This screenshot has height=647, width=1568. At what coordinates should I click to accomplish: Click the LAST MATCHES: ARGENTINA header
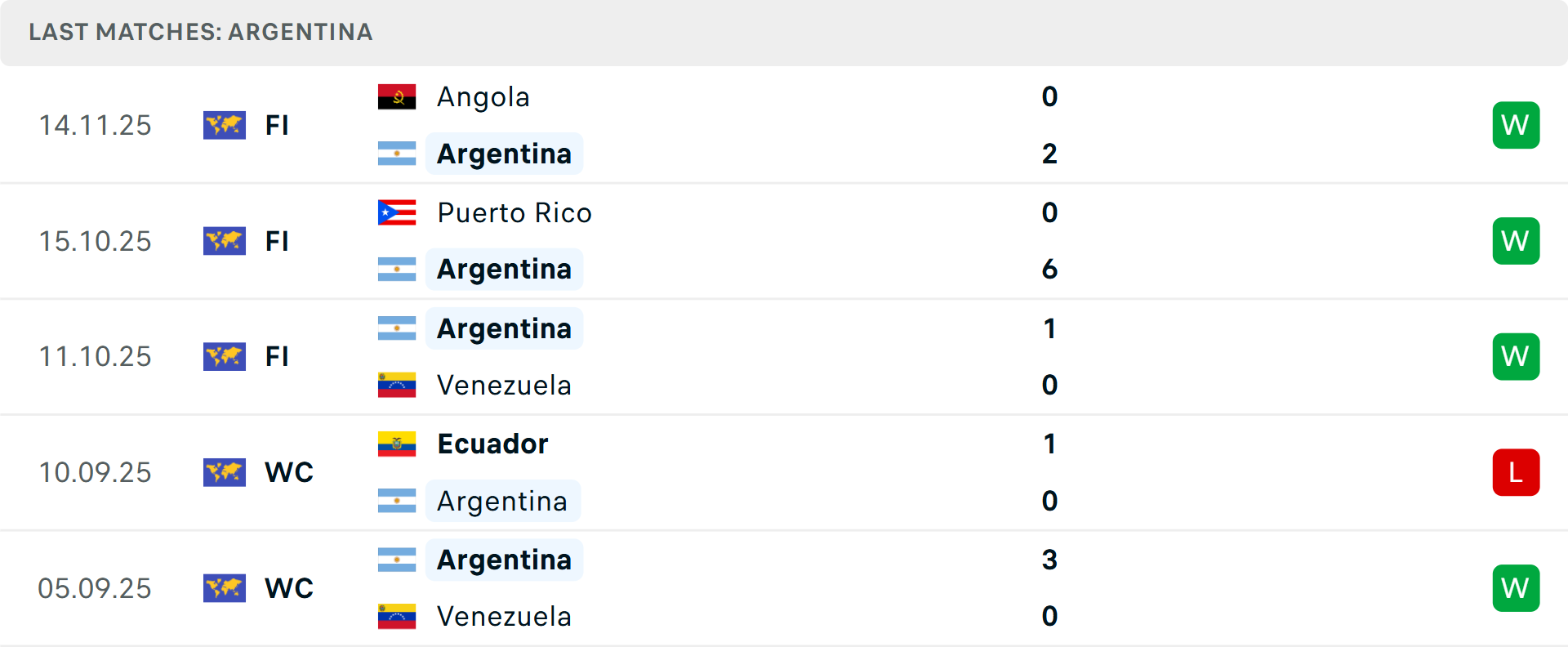(200, 33)
